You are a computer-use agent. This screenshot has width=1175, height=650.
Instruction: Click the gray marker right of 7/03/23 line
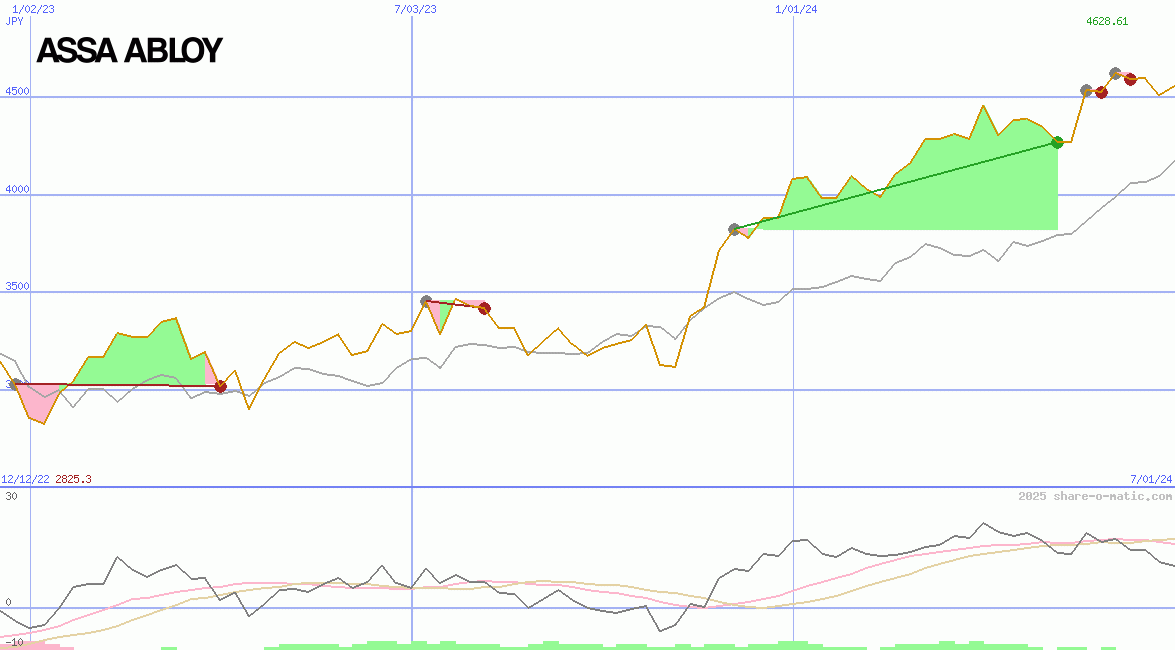click(x=426, y=300)
